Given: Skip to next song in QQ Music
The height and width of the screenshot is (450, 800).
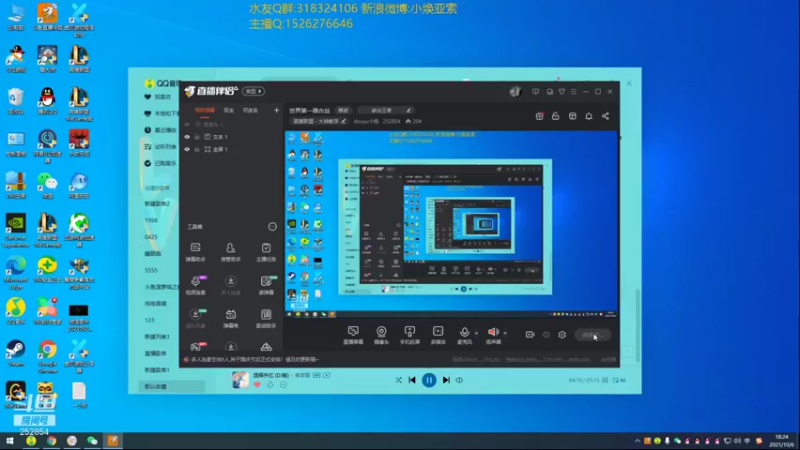Looking at the screenshot, I should (x=446, y=380).
